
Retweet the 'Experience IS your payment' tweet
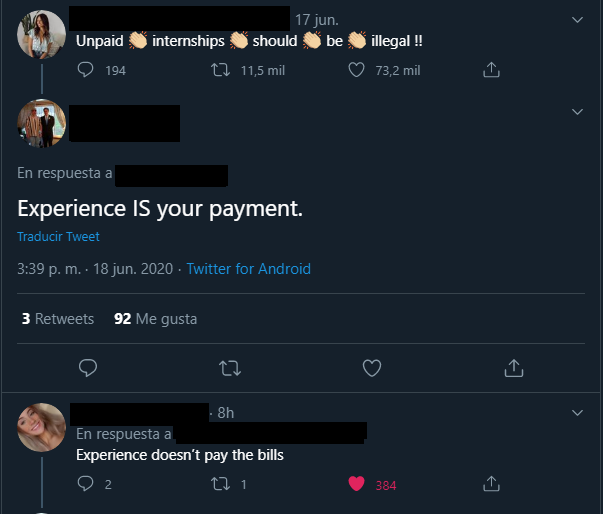(229, 368)
